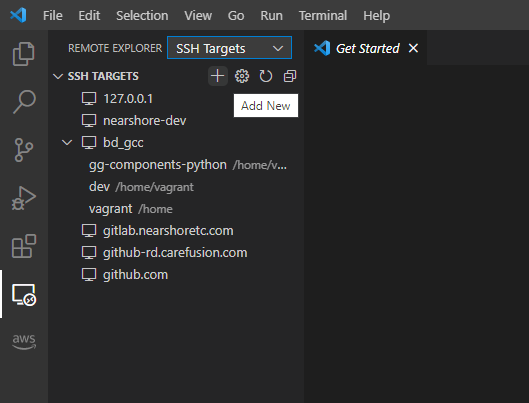Collapse the bd_gcc host tree node
529x403 pixels.
(67, 143)
